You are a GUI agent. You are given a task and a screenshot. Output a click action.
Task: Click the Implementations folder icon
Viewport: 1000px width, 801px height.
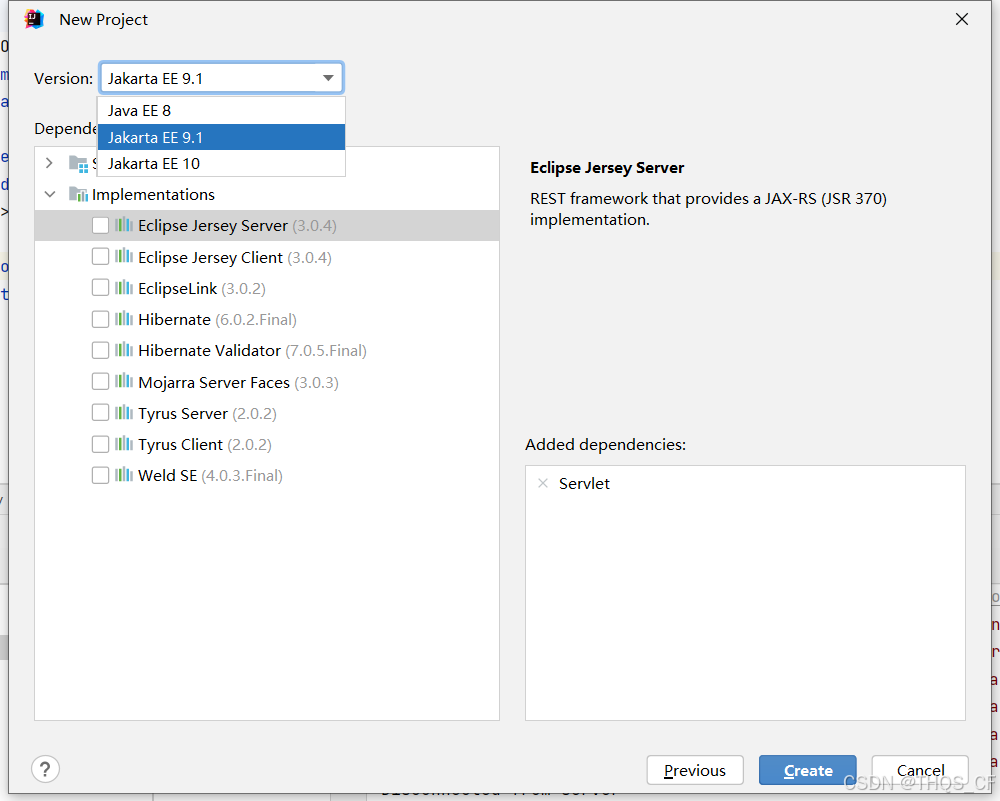[x=78, y=194]
